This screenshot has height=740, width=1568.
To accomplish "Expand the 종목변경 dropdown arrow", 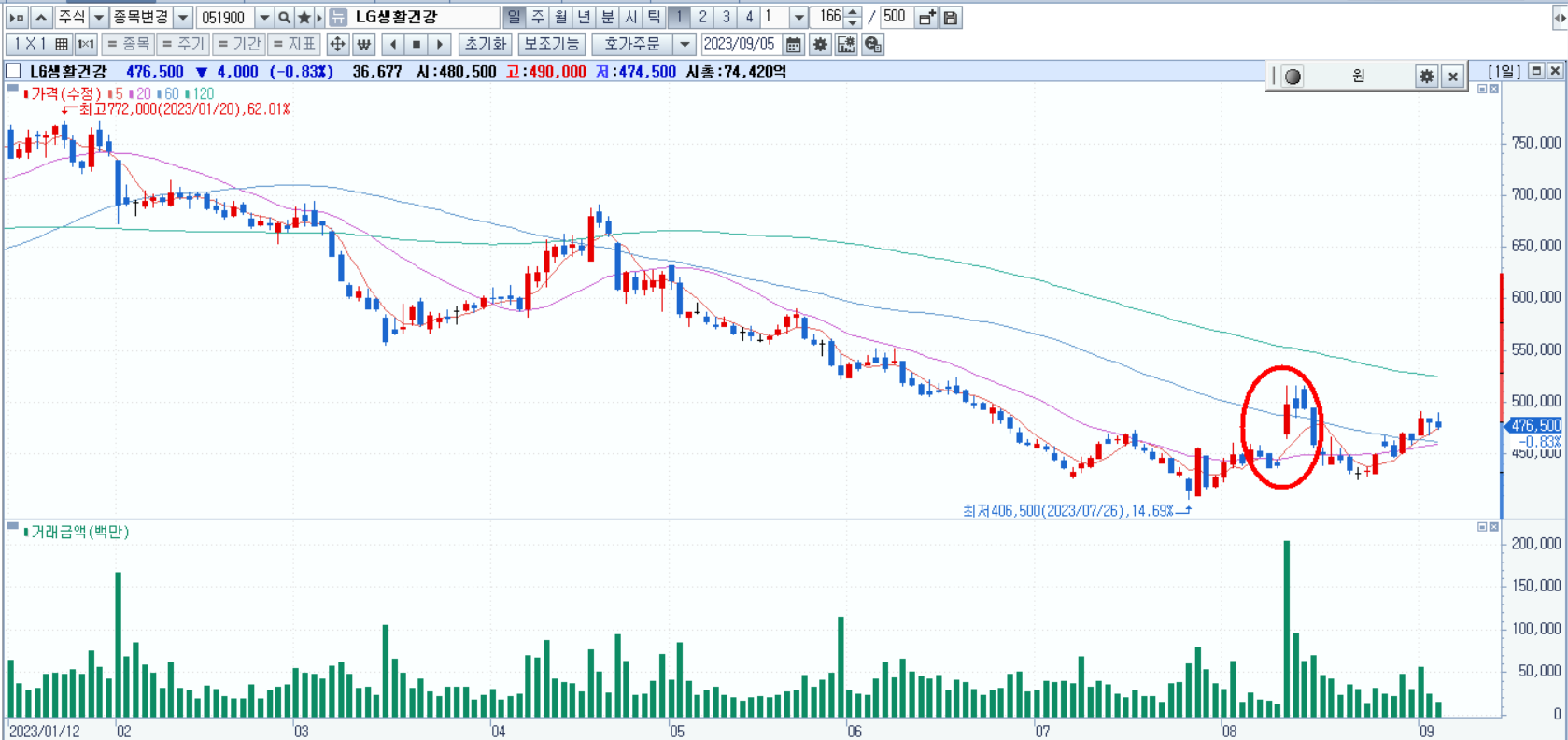I will point(183,17).
